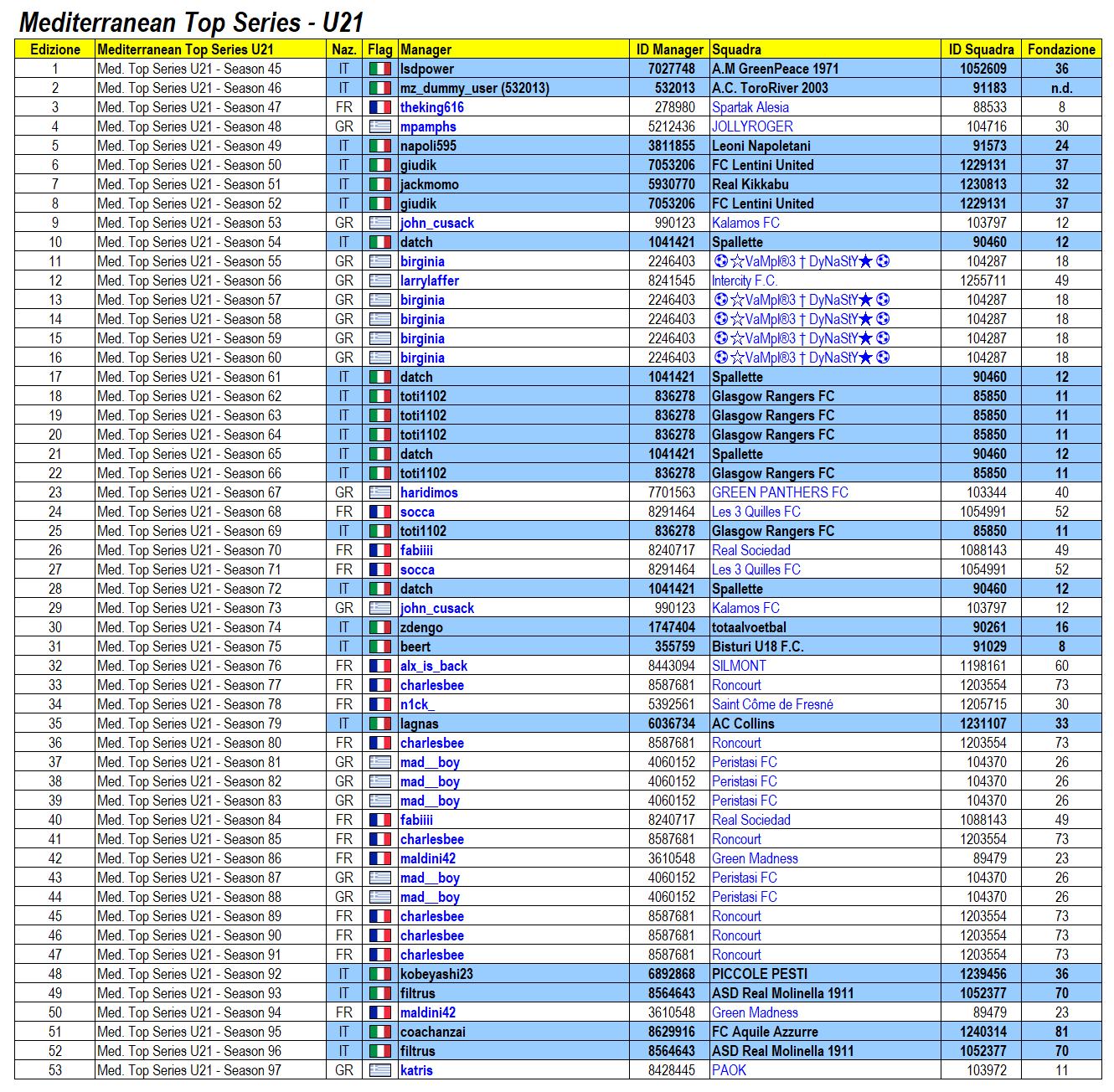The image size is (1114, 1092).
Task: Open the n1ck_ manager link
Action: pyautogui.click(x=417, y=704)
